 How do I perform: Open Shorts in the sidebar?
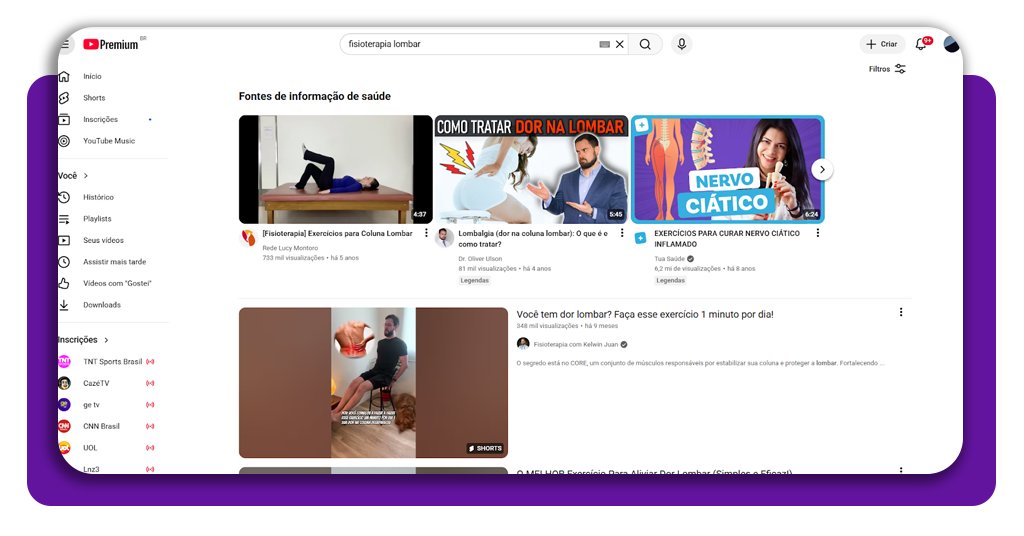[94, 98]
